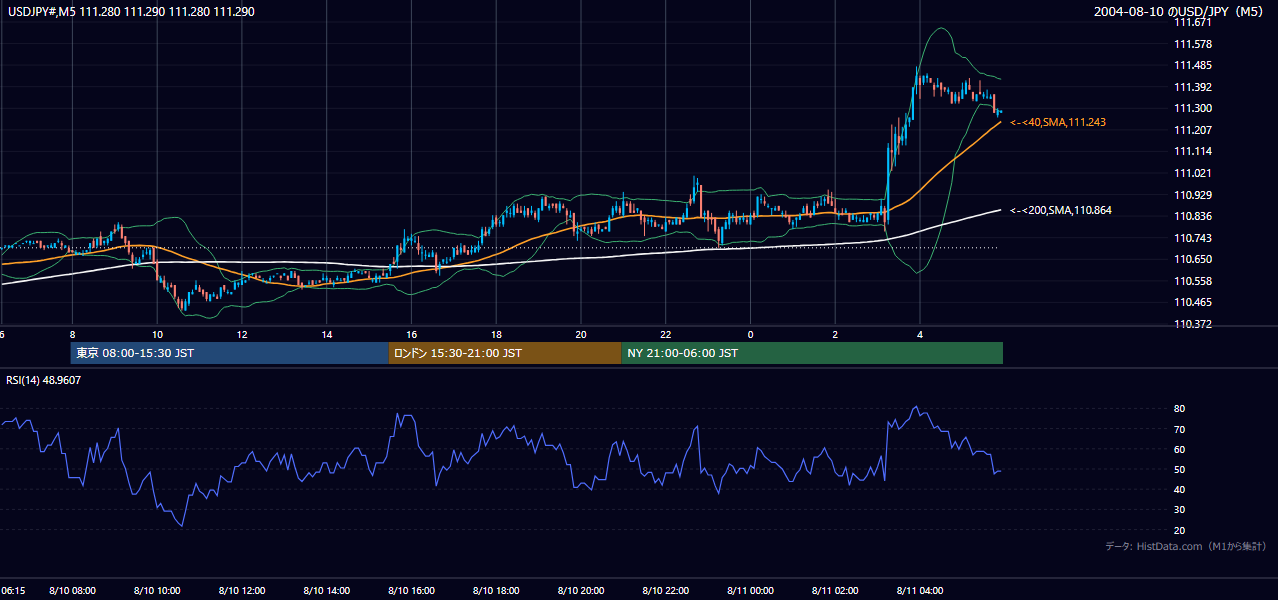Viewport: 1278px width, 600px height.
Task: Click hour label 10 under price chart
Action: [157, 335]
